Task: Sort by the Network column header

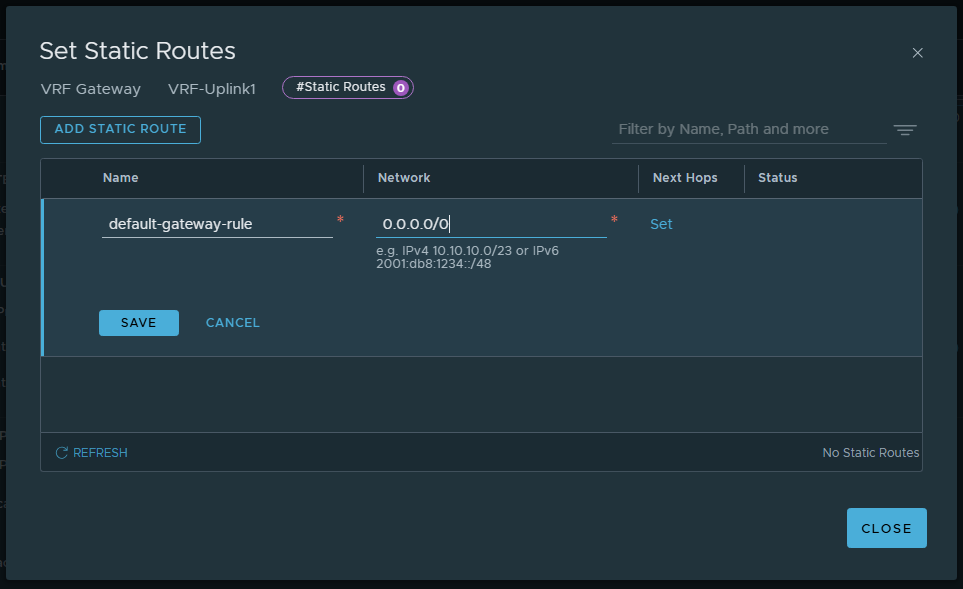Action: pyautogui.click(x=404, y=177)
